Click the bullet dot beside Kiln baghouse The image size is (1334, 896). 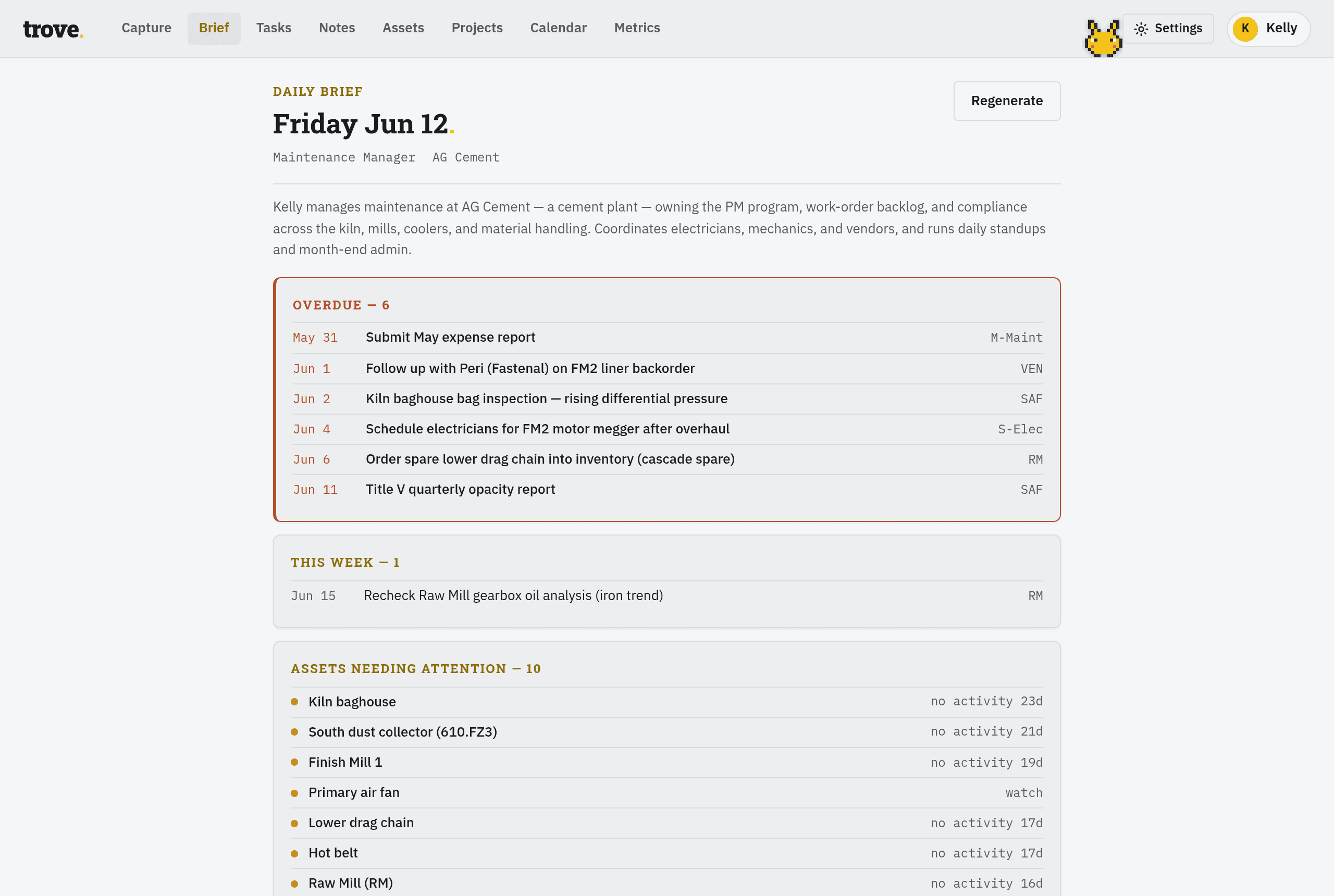click(x=294, y=702)
